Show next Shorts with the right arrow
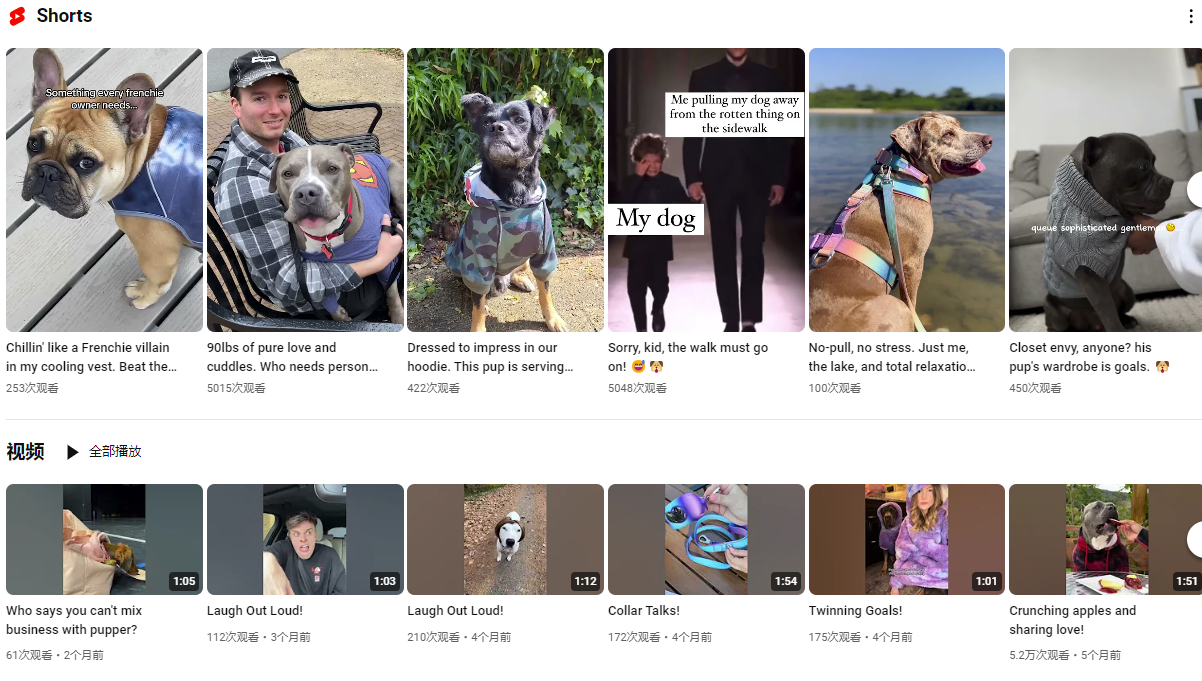 (1195, 190)
